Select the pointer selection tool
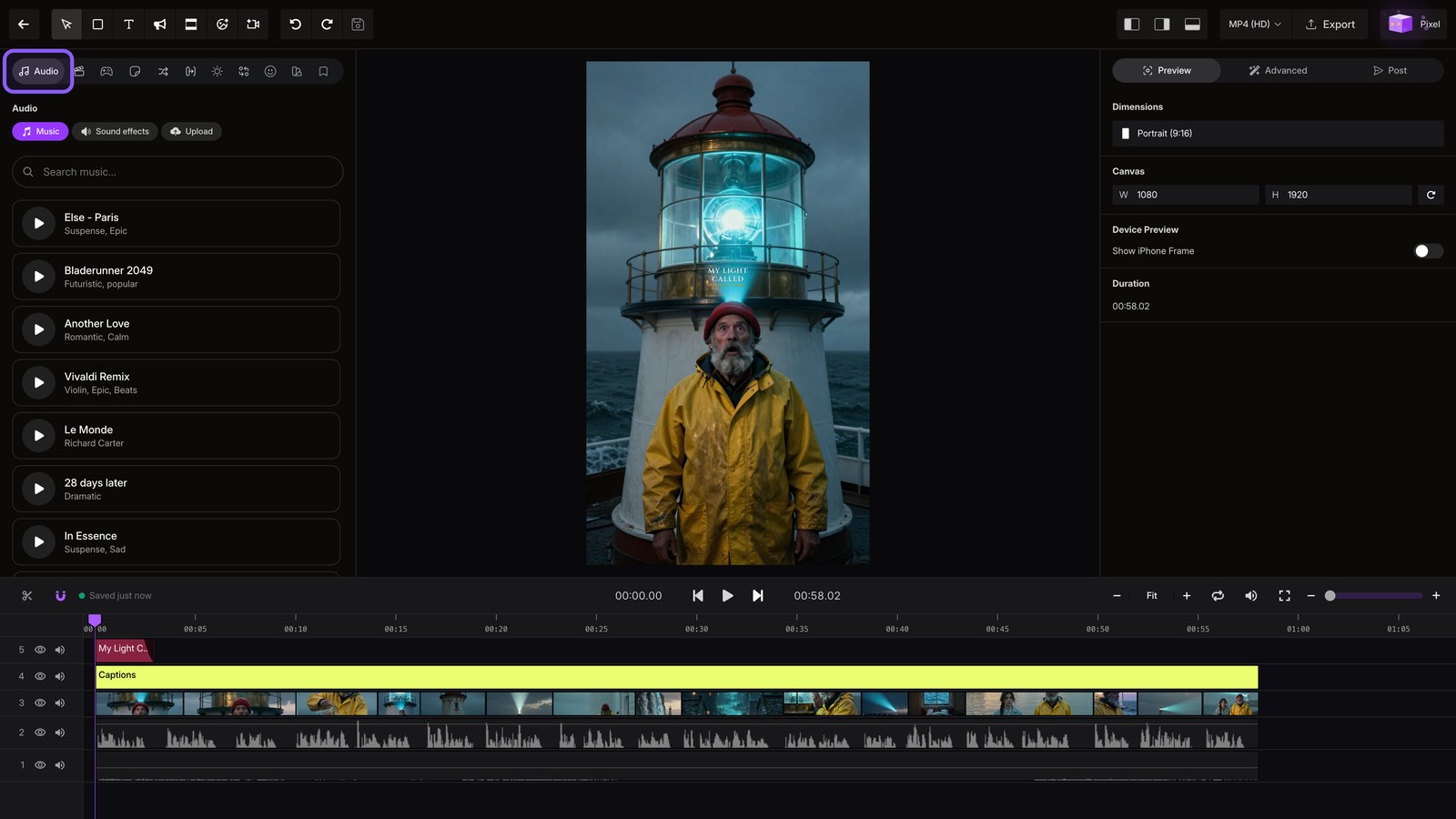This screenshot has width=1456, height=819. (66, 25)
